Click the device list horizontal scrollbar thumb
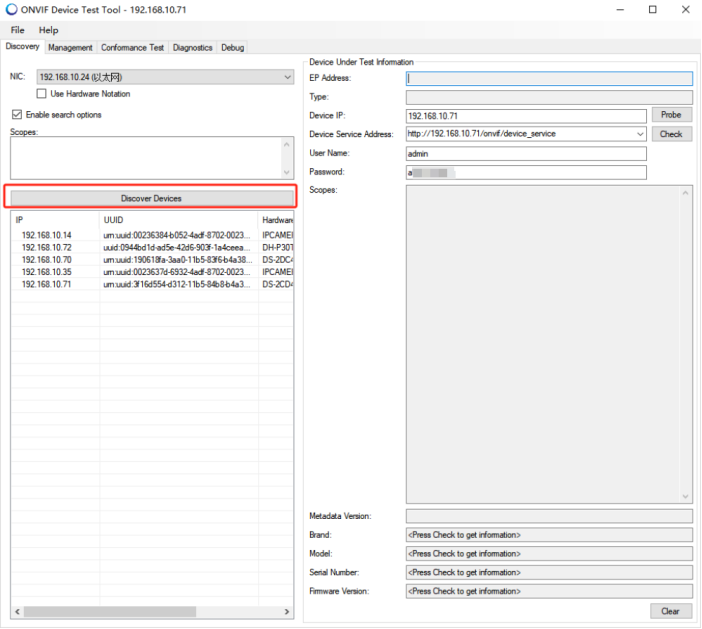 point(110,612)
